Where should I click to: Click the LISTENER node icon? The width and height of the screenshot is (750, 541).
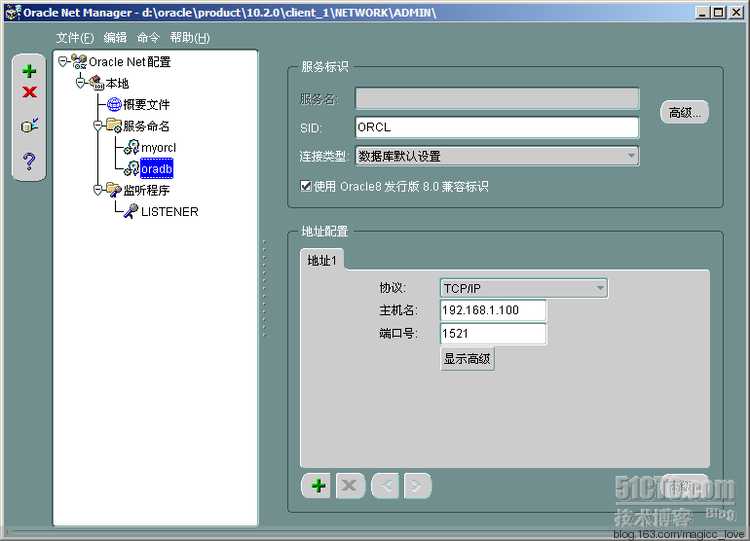point(131,211)
